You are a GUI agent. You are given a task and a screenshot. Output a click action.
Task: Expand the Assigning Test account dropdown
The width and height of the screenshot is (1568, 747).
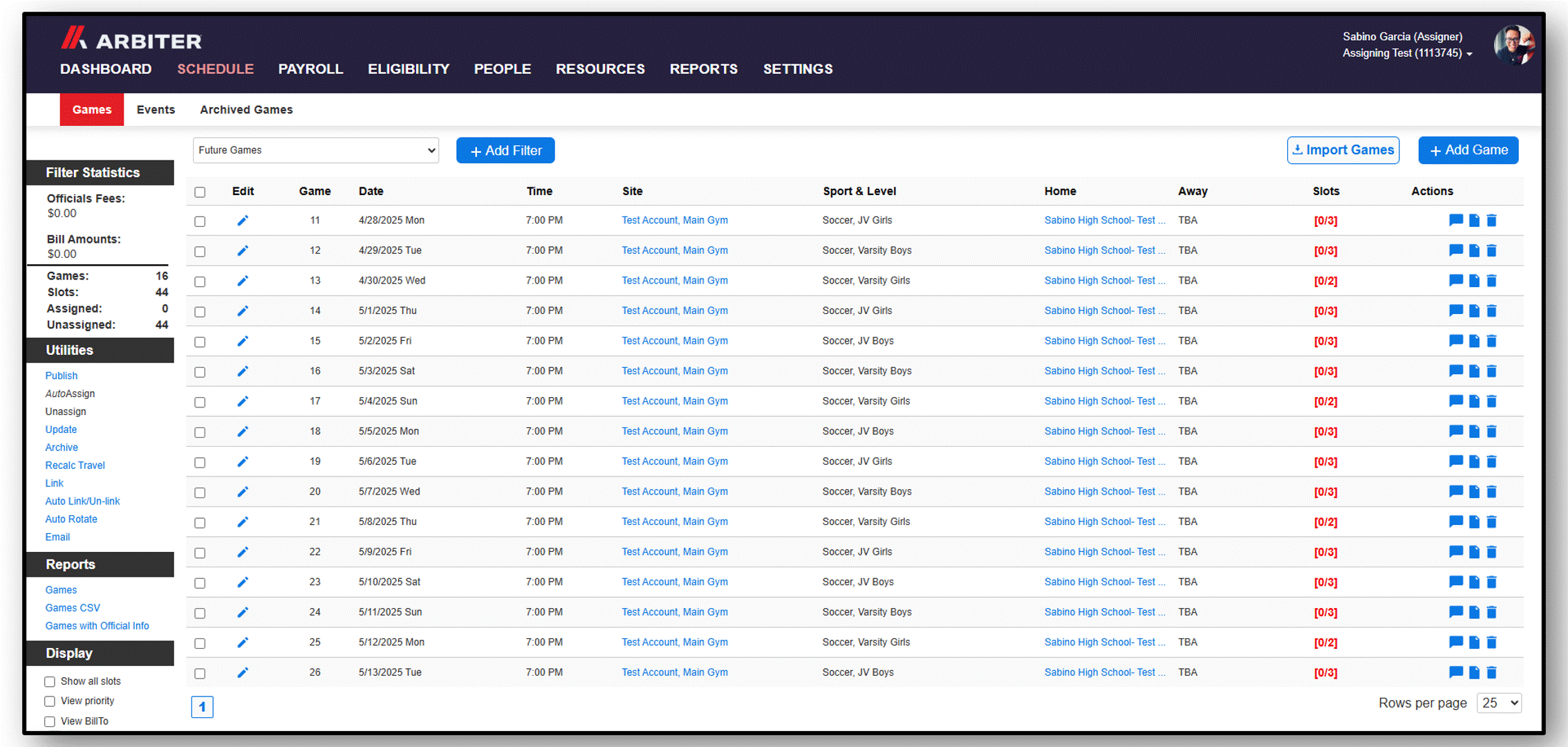(1408, 53)
